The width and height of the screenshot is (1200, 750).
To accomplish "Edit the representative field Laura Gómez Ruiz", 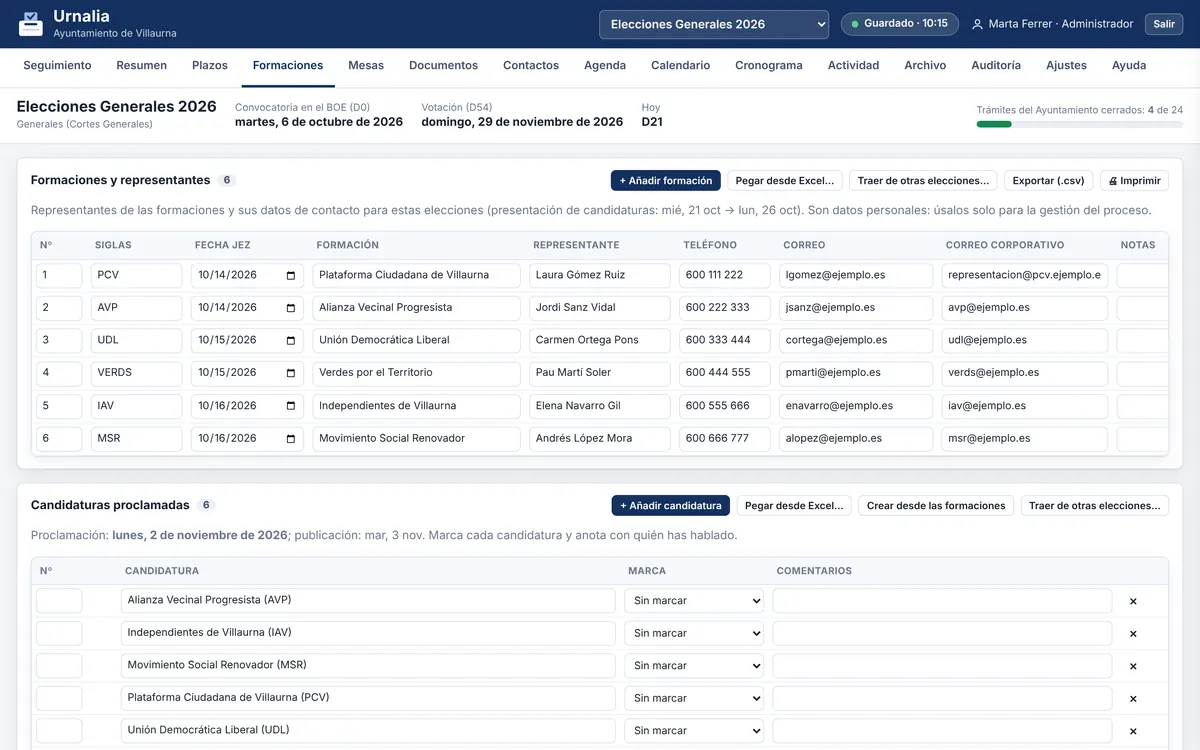I will tap(600, 275).
